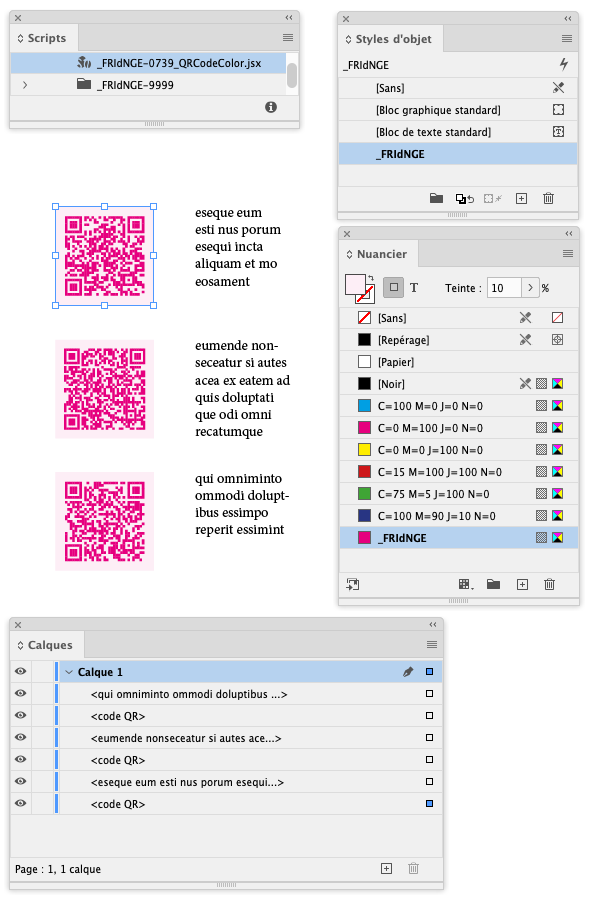The width and height of the screenshot is (590, 901).
Task: Delete selected swatch in Nuancier
Action: pos(550,584)
